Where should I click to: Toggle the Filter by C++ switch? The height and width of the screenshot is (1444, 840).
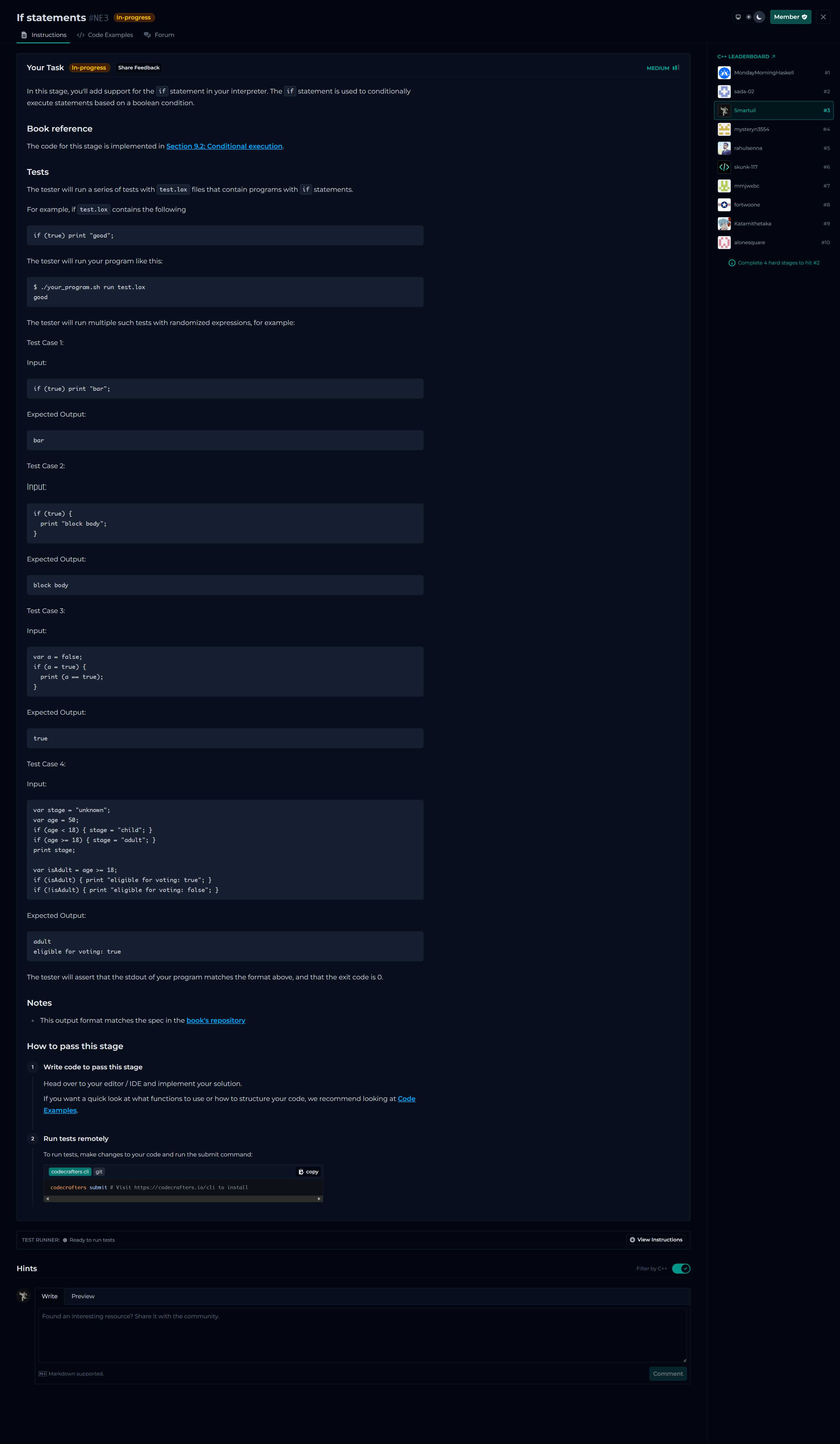[681, 1269]
